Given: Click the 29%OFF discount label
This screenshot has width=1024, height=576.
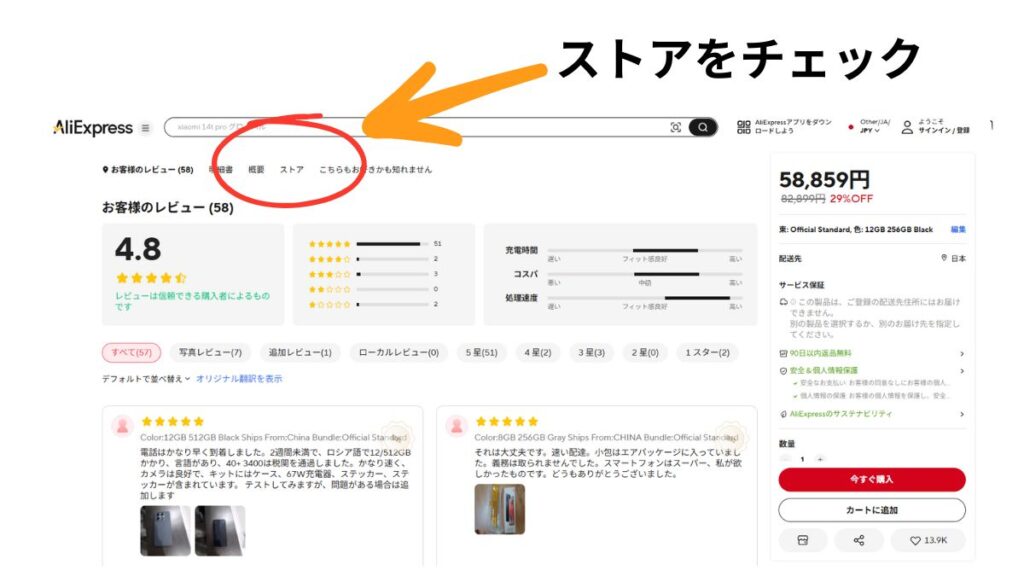Looking at the screenshot, I should pyautogui.click(x=851, y=199).
